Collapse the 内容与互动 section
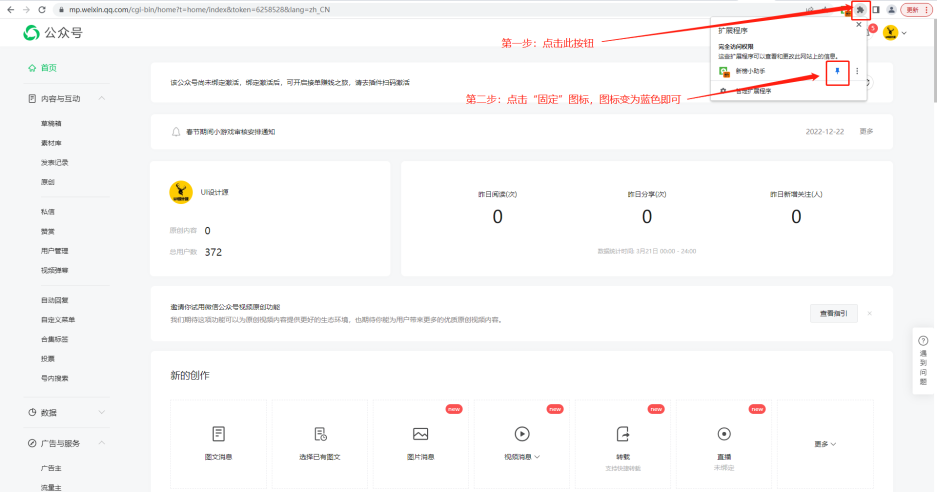Viewport: 937px width, 492px height. tap(102, 98)
